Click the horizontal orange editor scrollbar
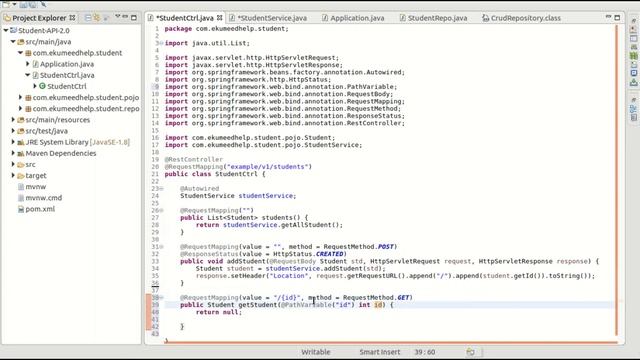This screenshot has height=360, width=640. coord(391,342)
